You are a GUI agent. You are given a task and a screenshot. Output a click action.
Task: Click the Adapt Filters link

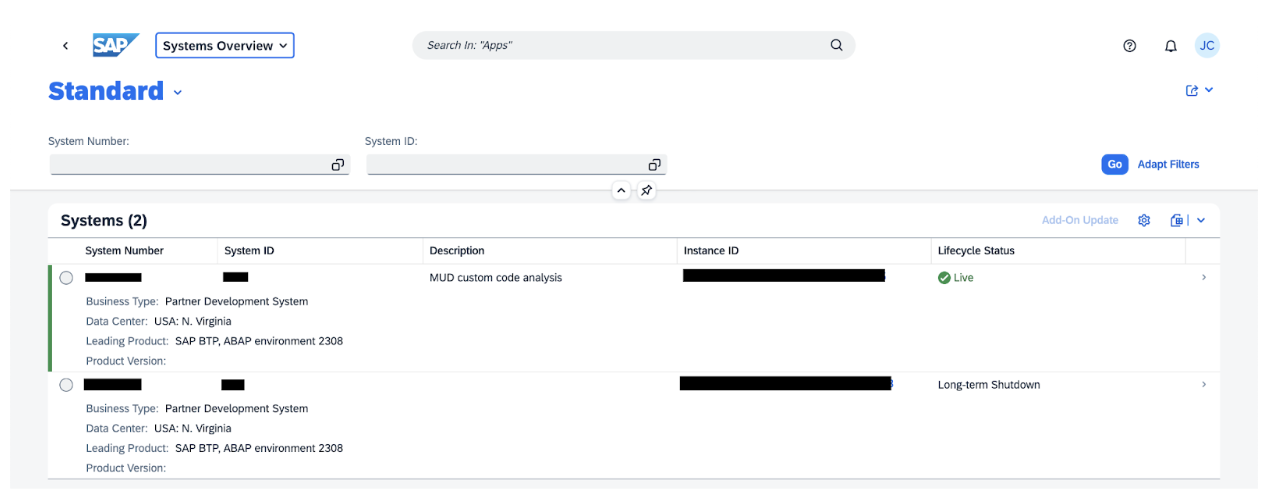click(1168, 164)
